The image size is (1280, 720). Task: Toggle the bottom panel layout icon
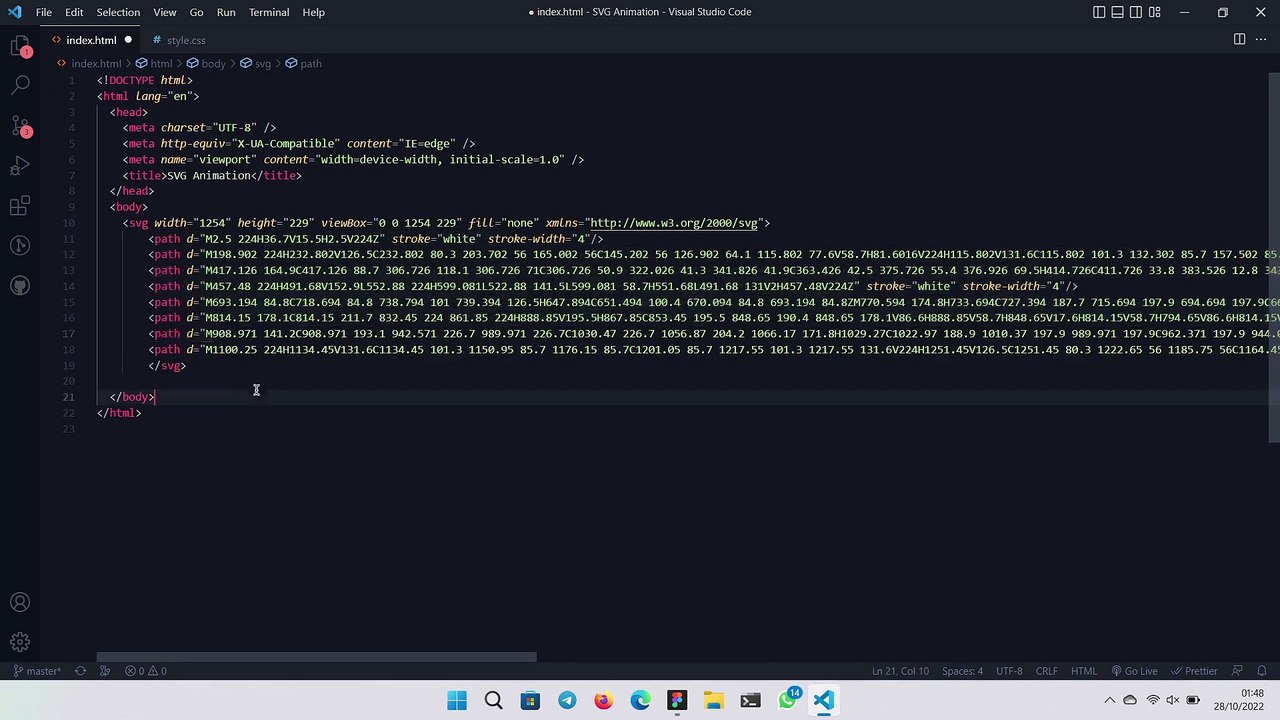click(1118, 12)
